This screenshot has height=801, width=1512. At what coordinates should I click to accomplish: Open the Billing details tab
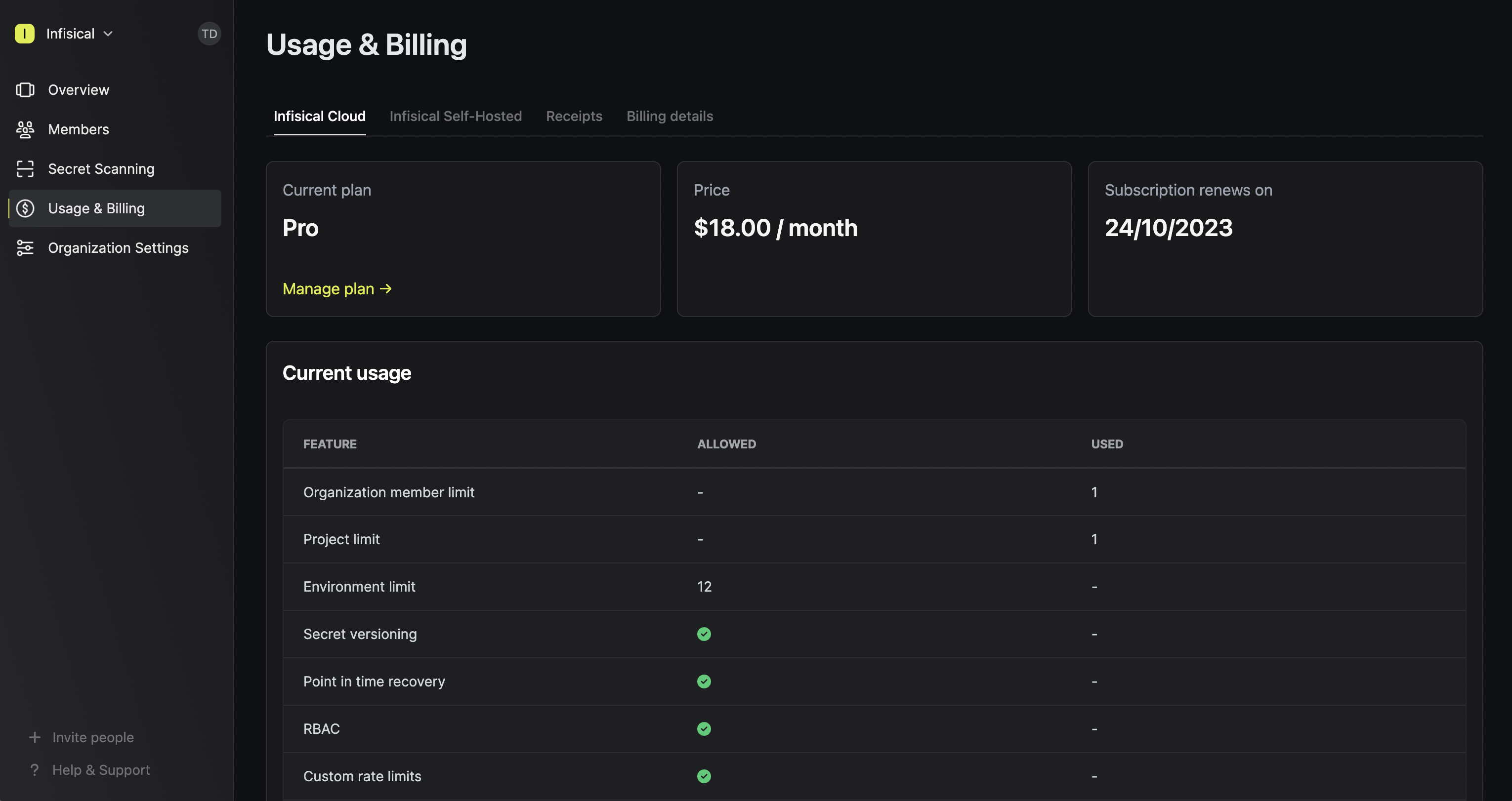[670, 116]
